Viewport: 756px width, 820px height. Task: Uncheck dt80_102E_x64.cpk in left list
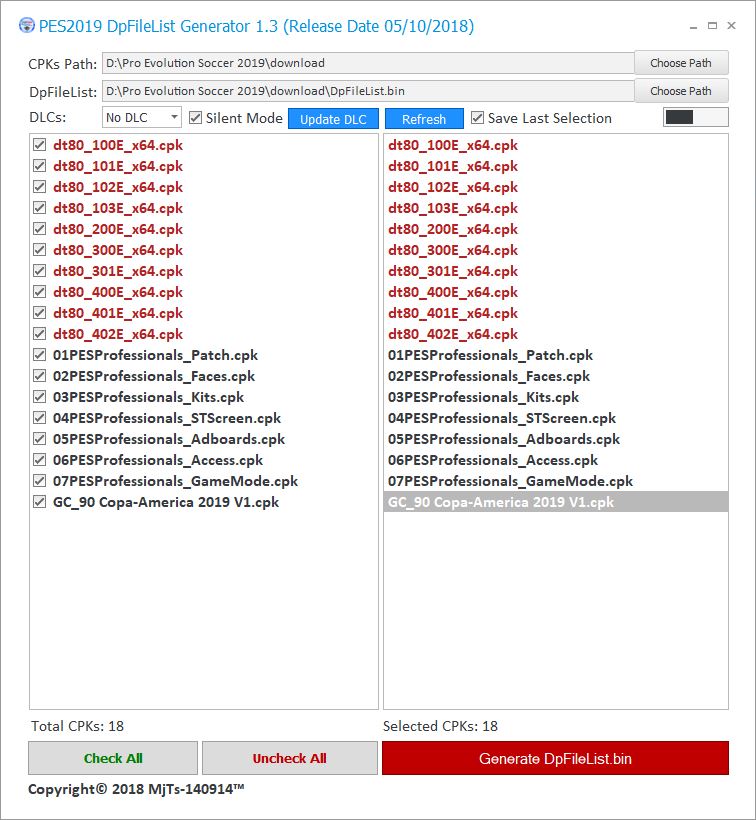pyautogui.click(x=39, y=187)
